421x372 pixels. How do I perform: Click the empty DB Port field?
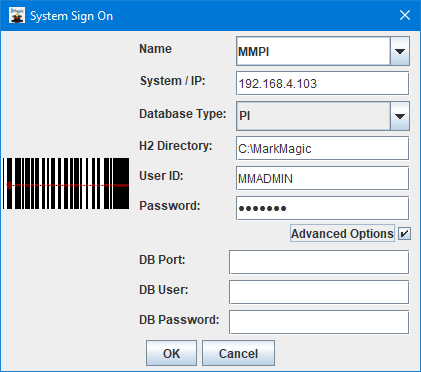(x=319, y=262)
